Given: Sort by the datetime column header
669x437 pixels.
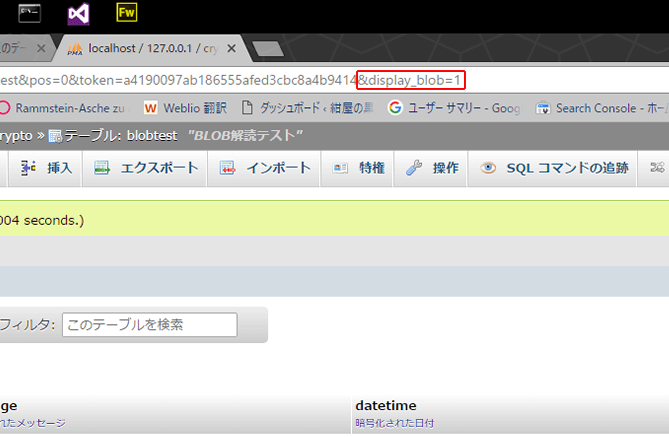Looking at the screenshot, I should tap(386, 405).
